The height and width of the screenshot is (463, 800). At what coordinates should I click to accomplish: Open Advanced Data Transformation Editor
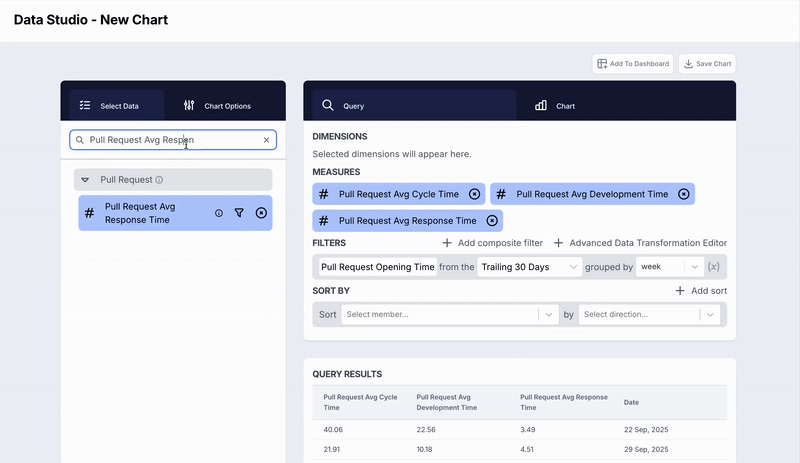pyautogui.click(x=640, y=243)
